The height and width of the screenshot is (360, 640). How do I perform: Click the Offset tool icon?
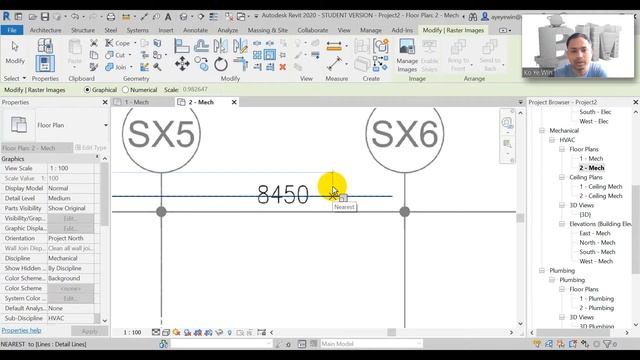pos(201,45)
